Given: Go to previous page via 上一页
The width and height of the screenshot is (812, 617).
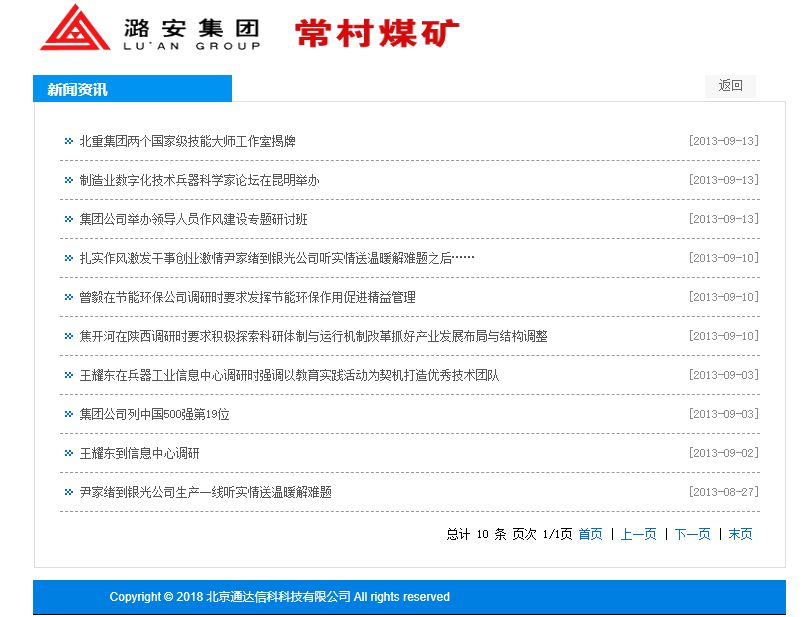Looking at the screenshot, I should tap(638, 534).
